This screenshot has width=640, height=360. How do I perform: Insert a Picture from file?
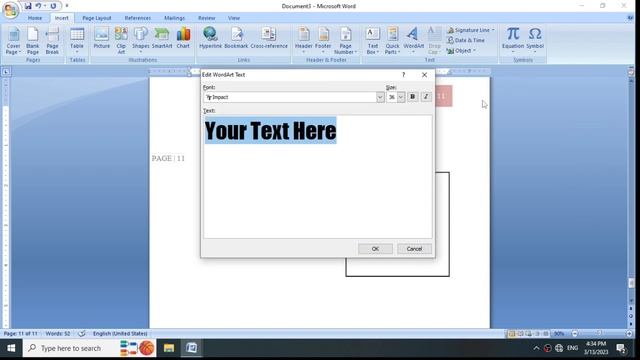(102, 39)
